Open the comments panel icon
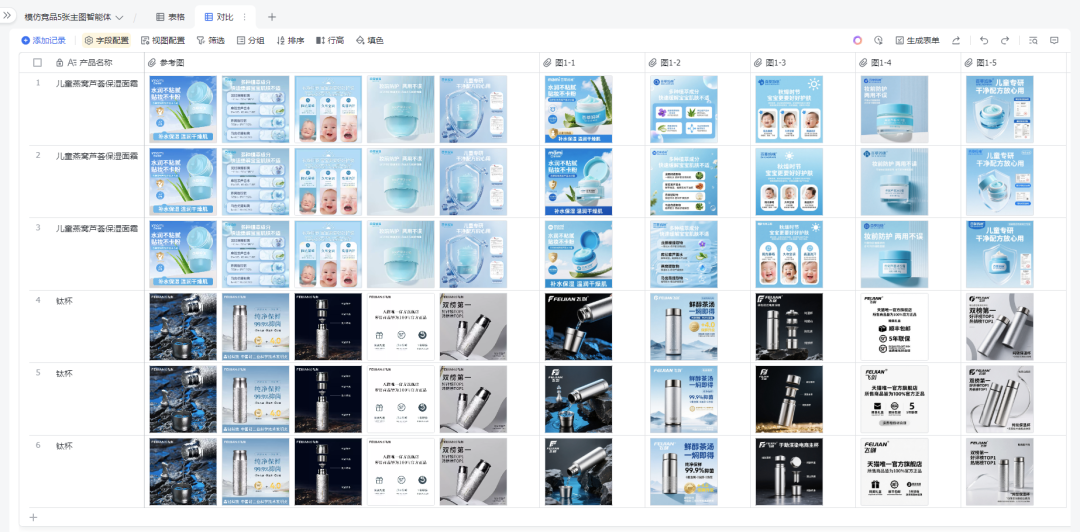This screenshot has height=532, width=1080. click(1054, 41)
